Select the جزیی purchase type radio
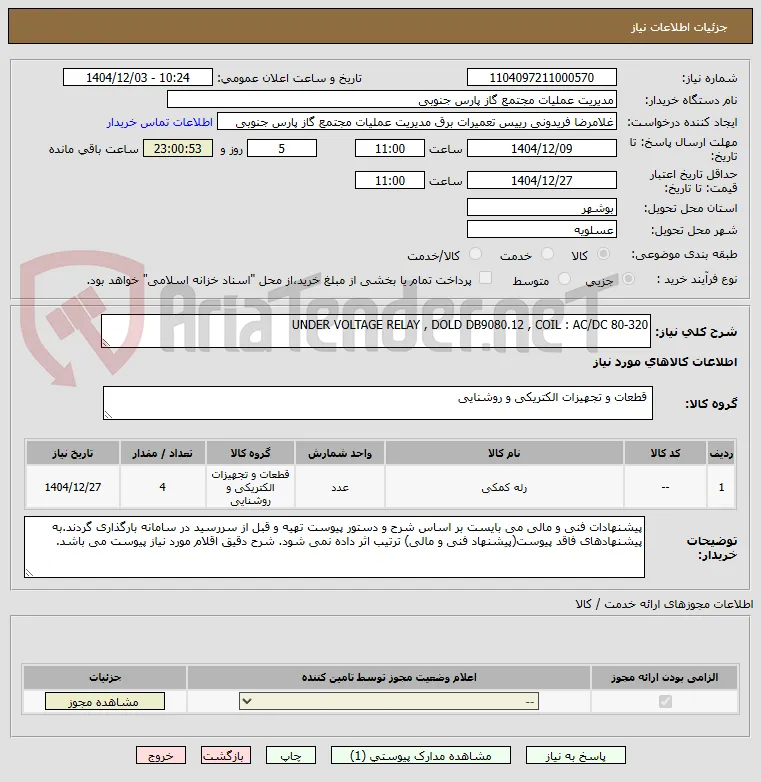761x782 pixels. point(628,279)
